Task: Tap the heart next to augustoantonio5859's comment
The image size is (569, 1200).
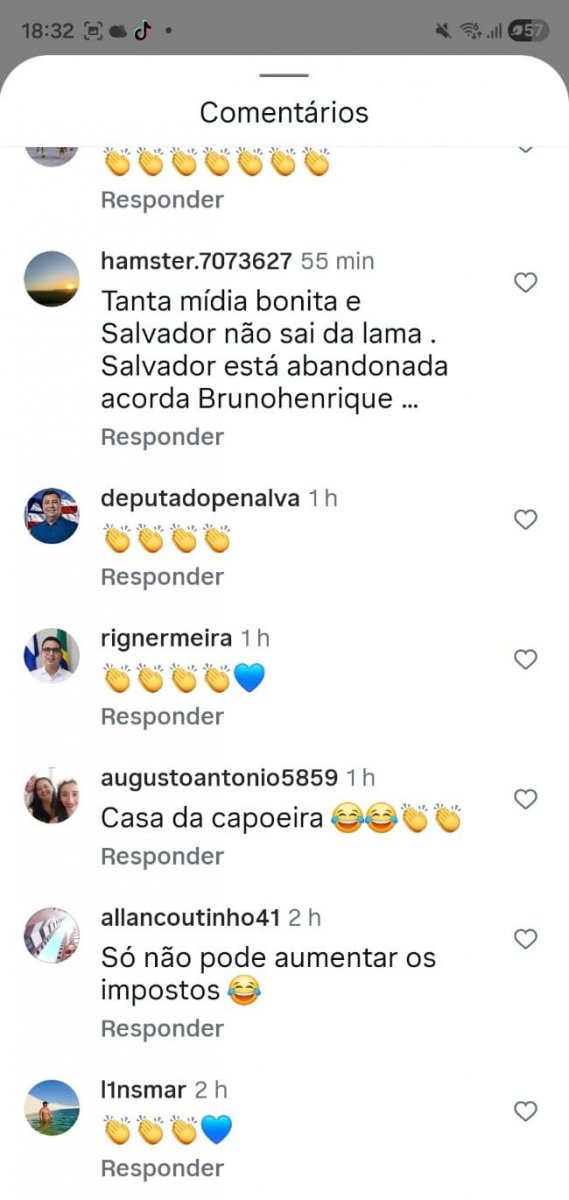Action: 525,799
